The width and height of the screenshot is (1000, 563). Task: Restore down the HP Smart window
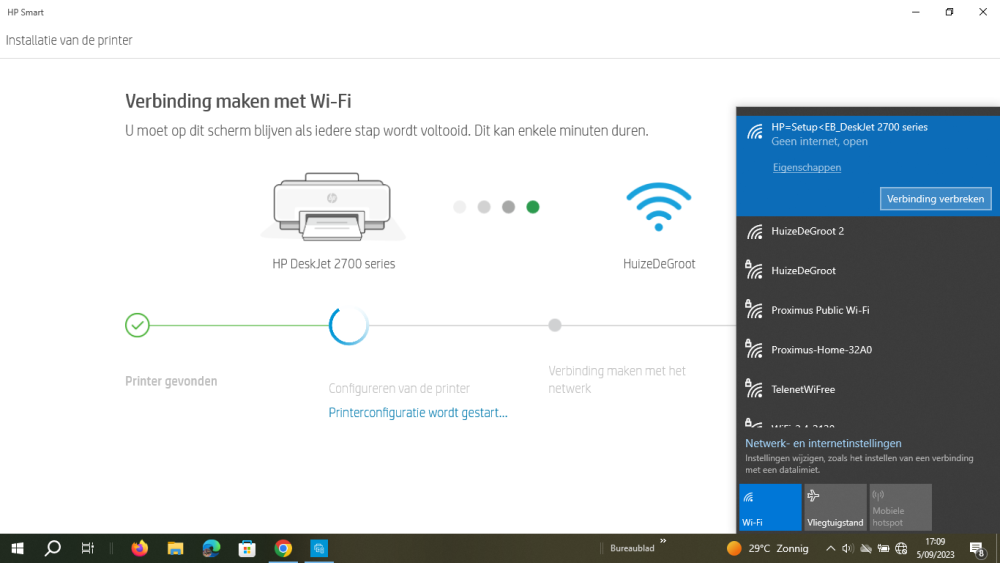[949, 12]
